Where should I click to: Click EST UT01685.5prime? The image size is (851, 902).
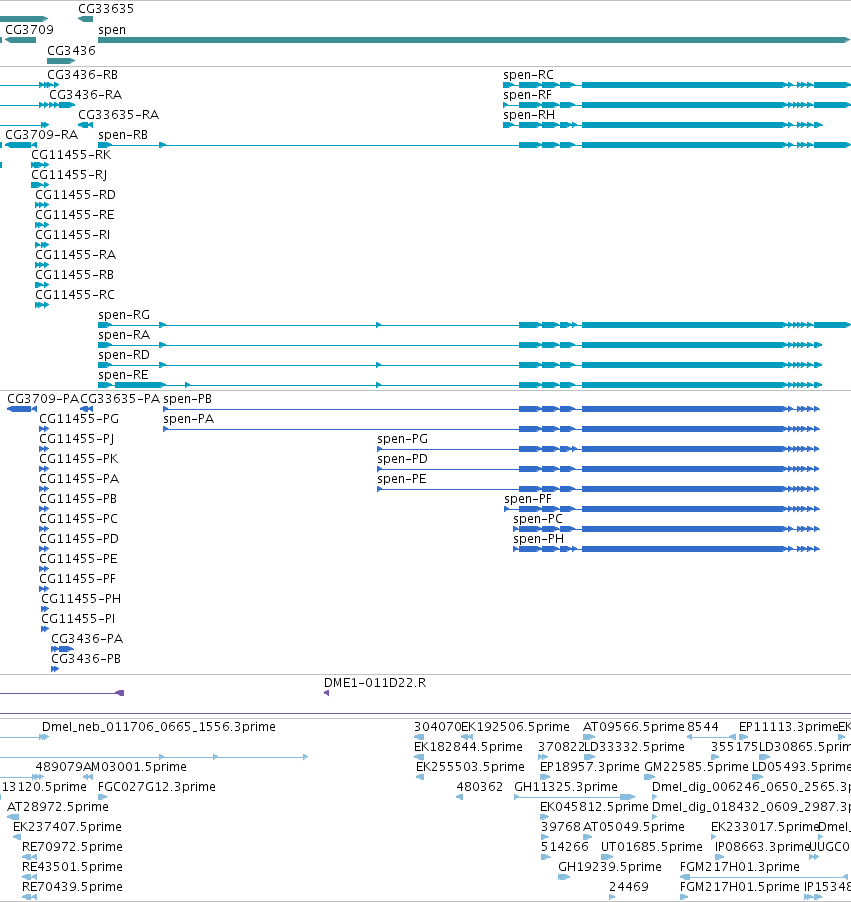[x=652, y=847]
